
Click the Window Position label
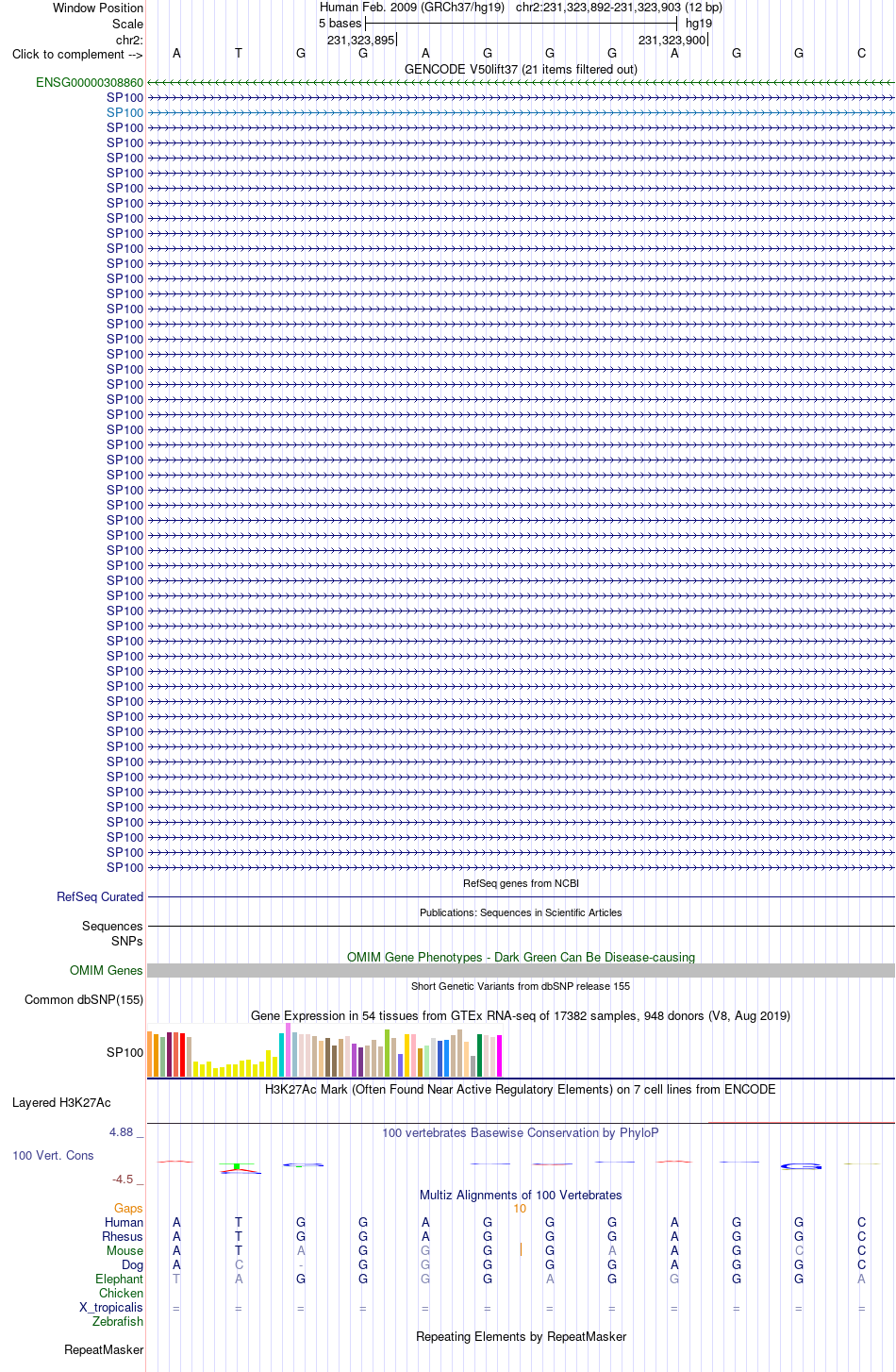coord(98,8)
